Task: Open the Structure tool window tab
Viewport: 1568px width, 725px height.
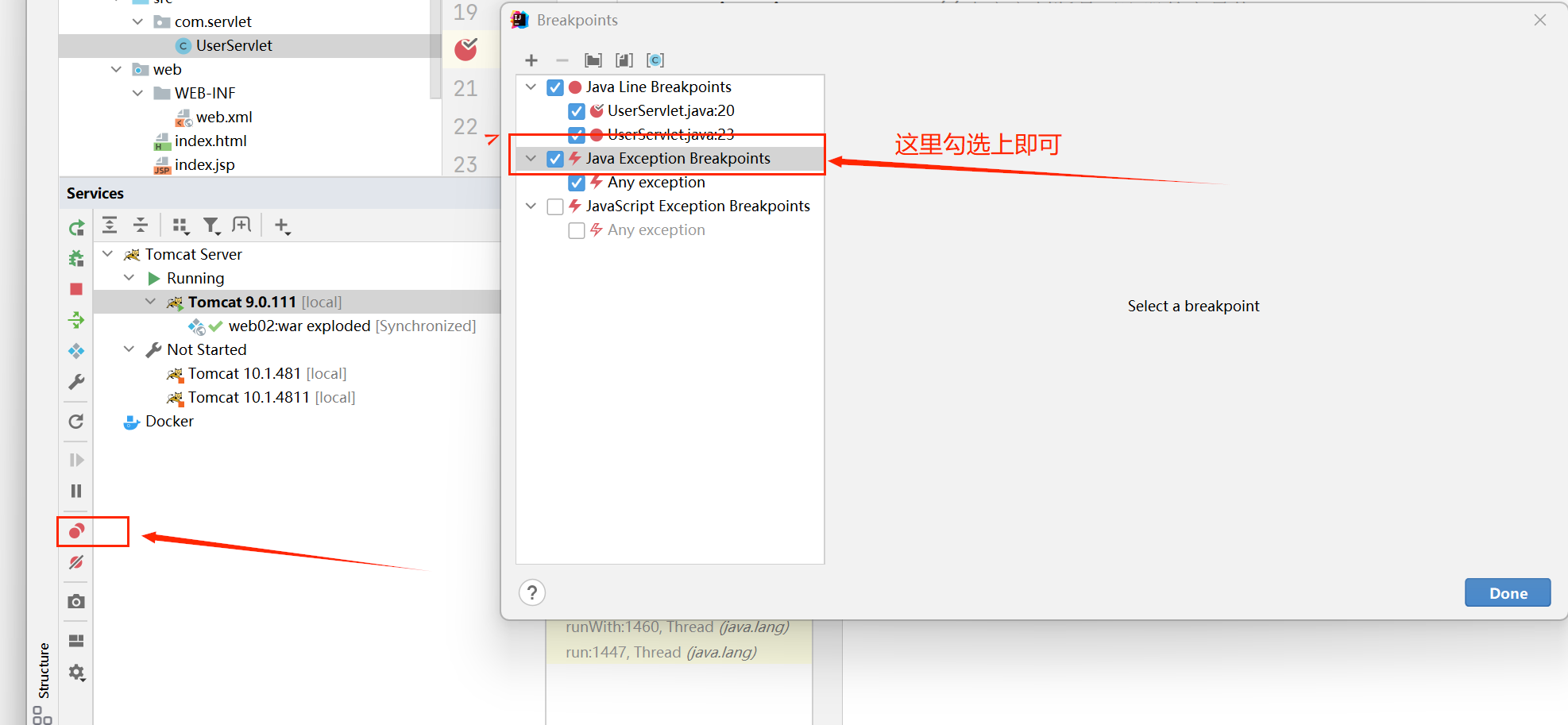Action: [x=44, y=670]
